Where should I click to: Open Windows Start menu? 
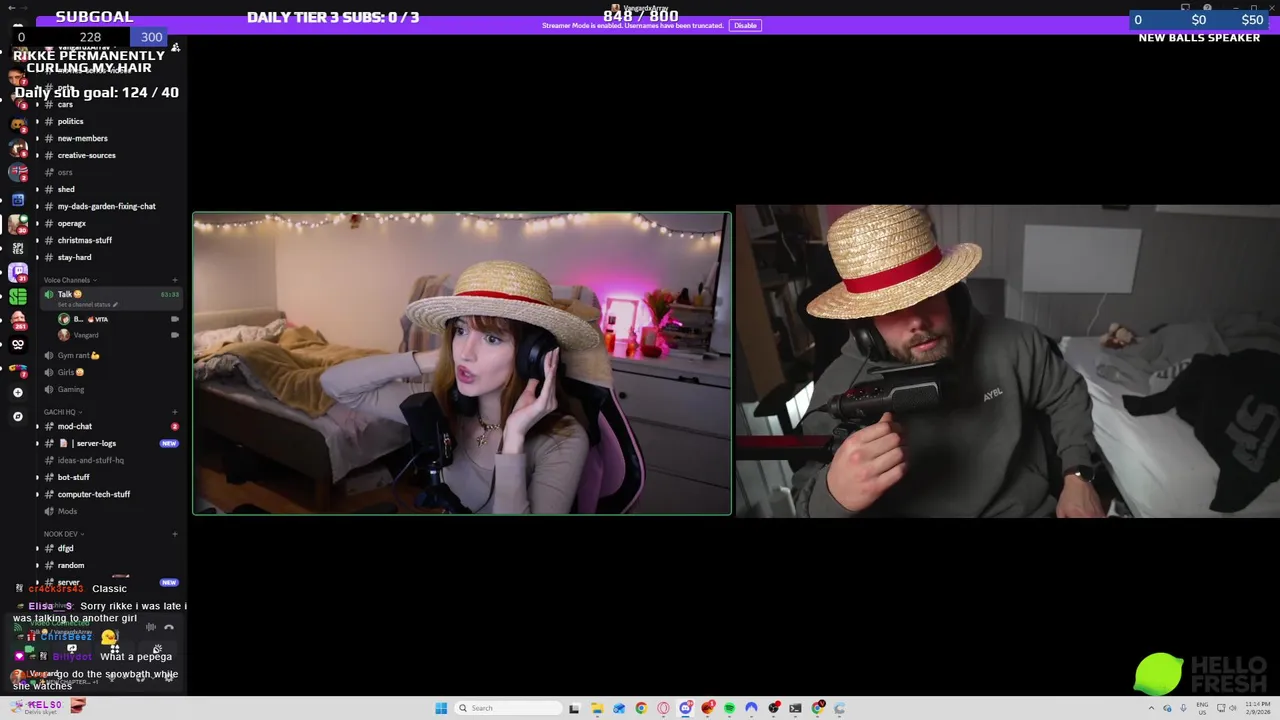coord(441,708)
